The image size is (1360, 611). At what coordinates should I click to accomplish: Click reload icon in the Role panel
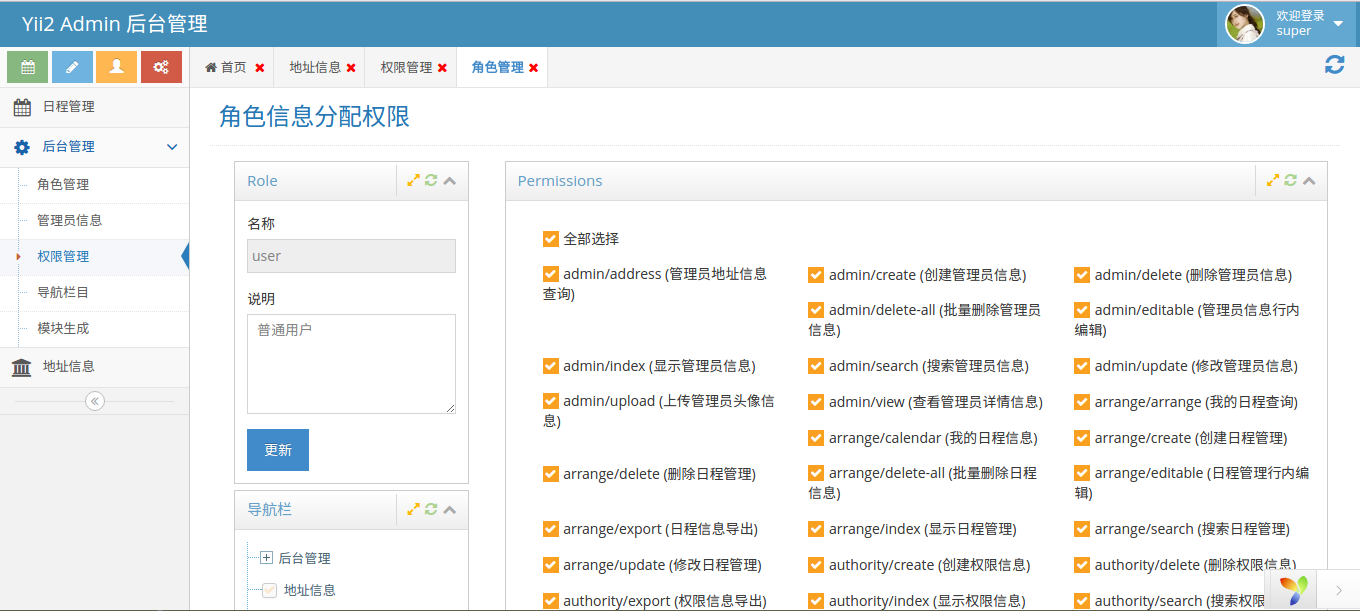(431, 181)
